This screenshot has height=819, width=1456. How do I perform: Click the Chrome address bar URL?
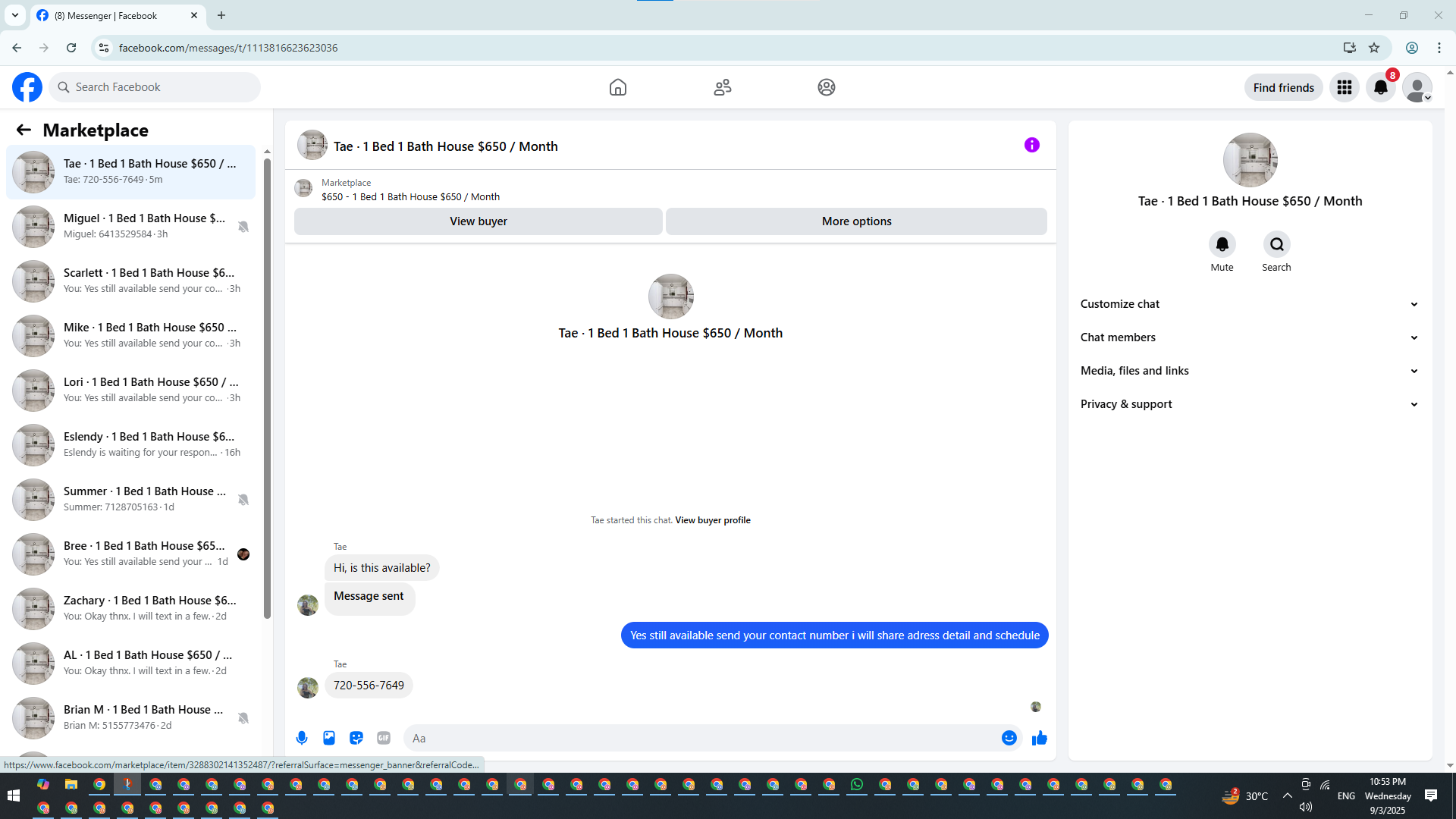pyautogui.click(x=228, y=48)
